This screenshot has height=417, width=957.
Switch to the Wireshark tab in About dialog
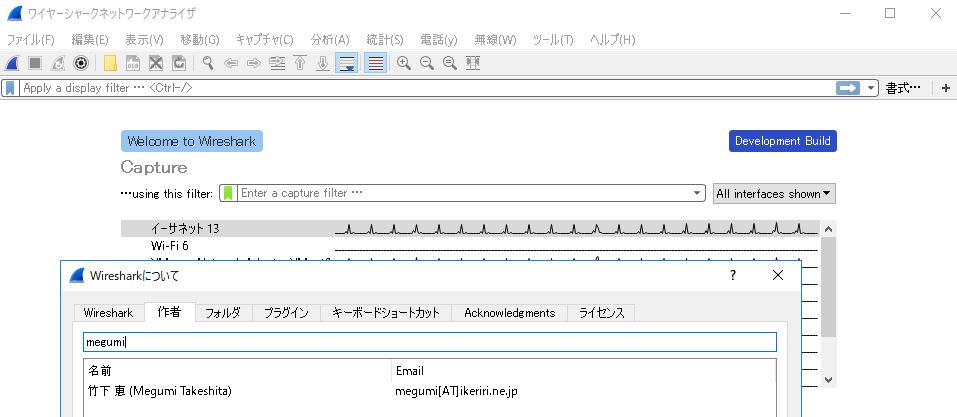coord(109,313)
